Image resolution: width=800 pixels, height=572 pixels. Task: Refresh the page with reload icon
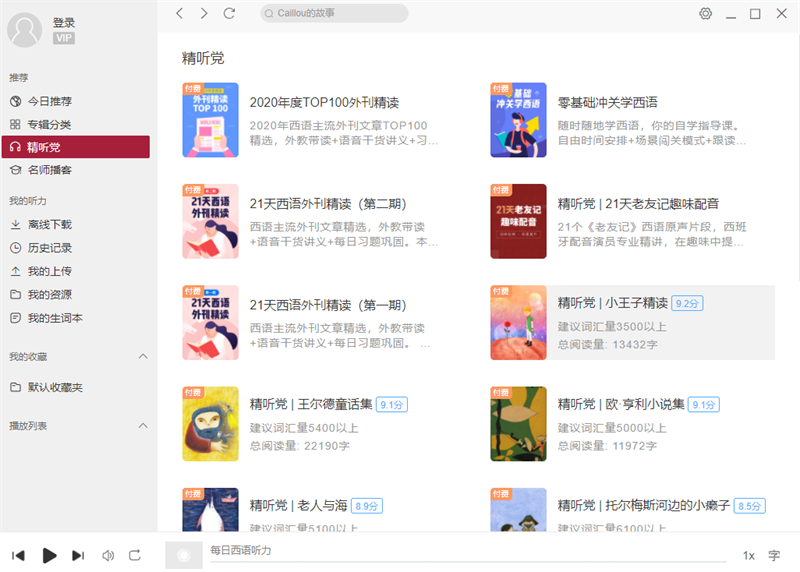click(230, 13)
